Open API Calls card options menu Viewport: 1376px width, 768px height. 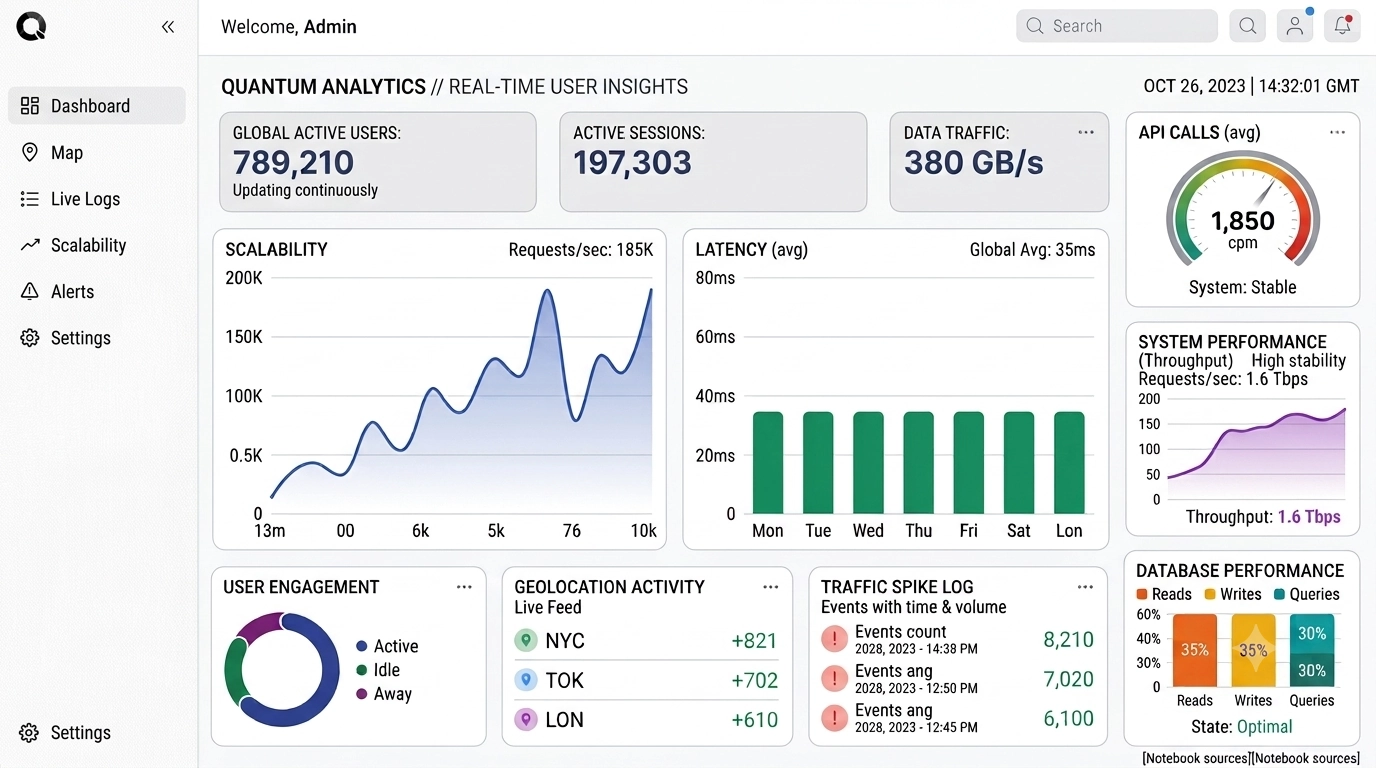pos(1337,132)
